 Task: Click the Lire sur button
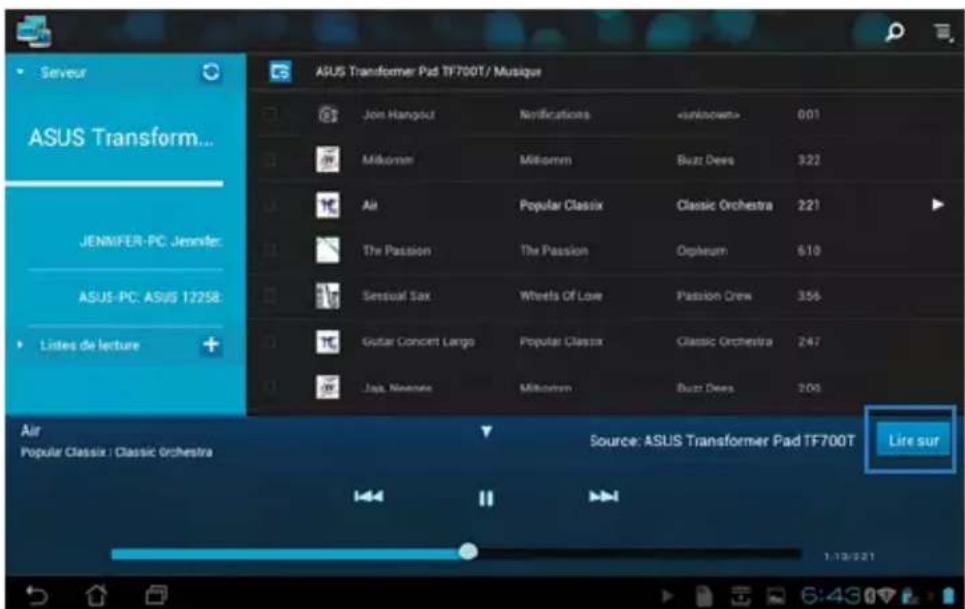tap(913, 440)
